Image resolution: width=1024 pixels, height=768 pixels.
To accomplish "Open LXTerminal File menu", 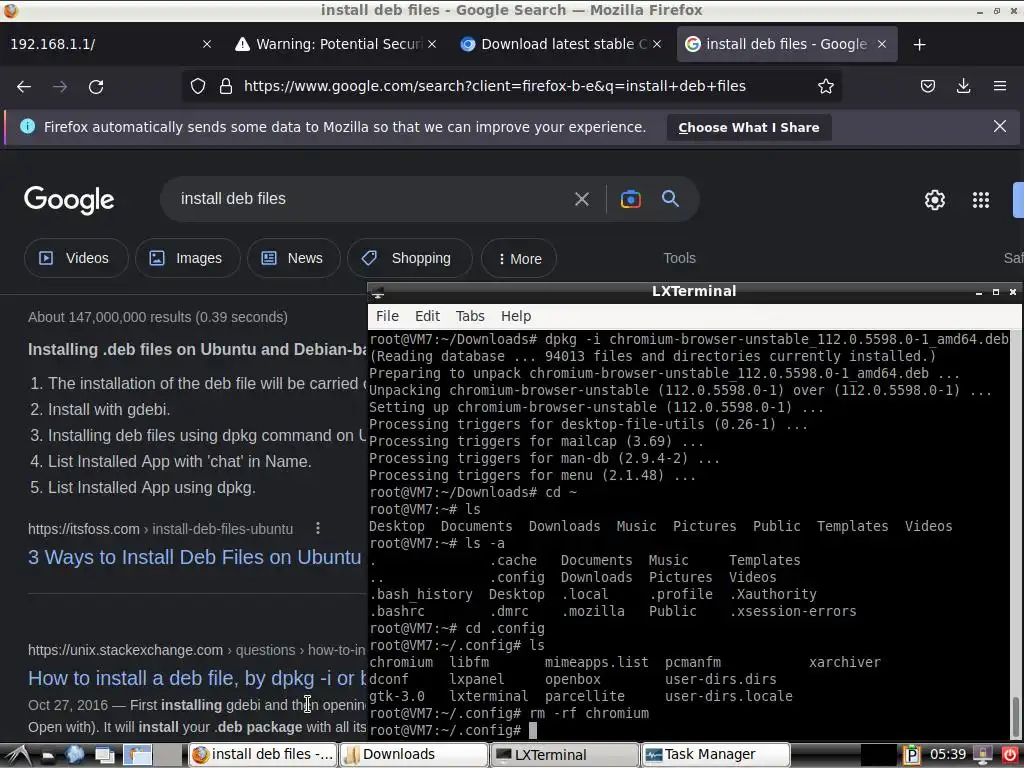I will (x=387, y=316).
